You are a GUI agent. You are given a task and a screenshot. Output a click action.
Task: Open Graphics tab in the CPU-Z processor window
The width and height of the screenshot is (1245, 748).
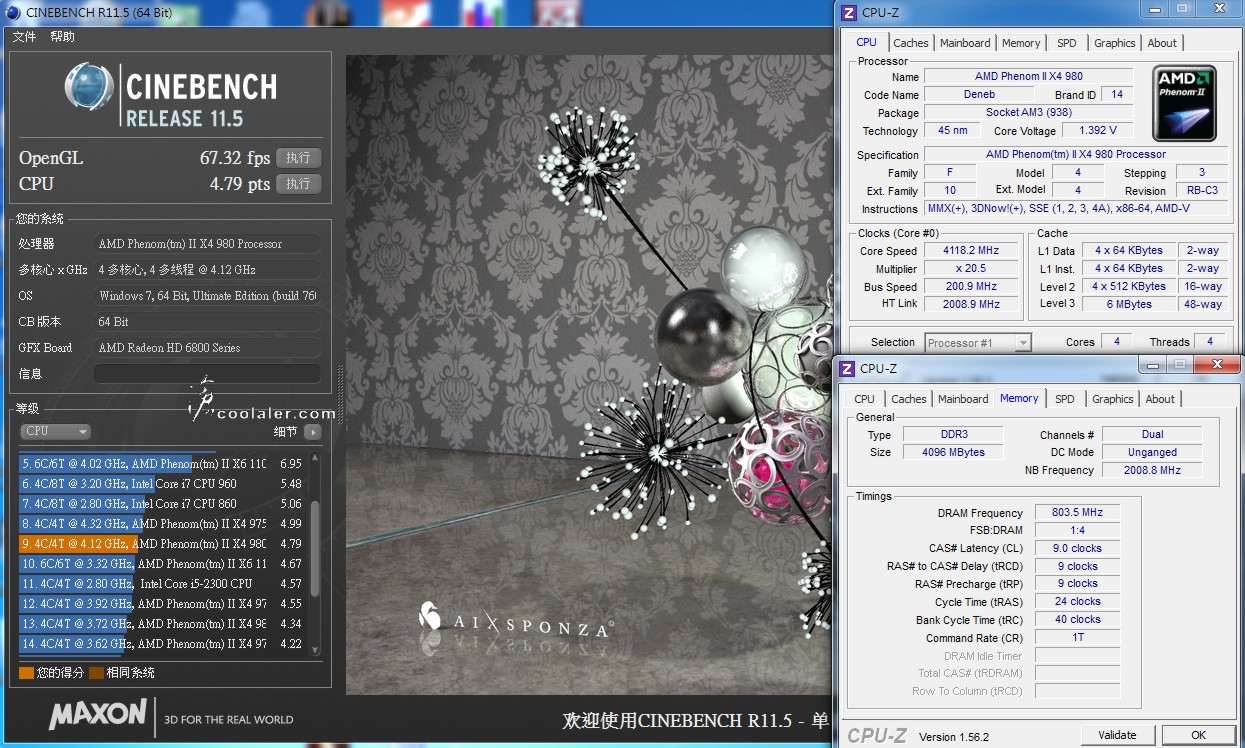click(1114, 43)
